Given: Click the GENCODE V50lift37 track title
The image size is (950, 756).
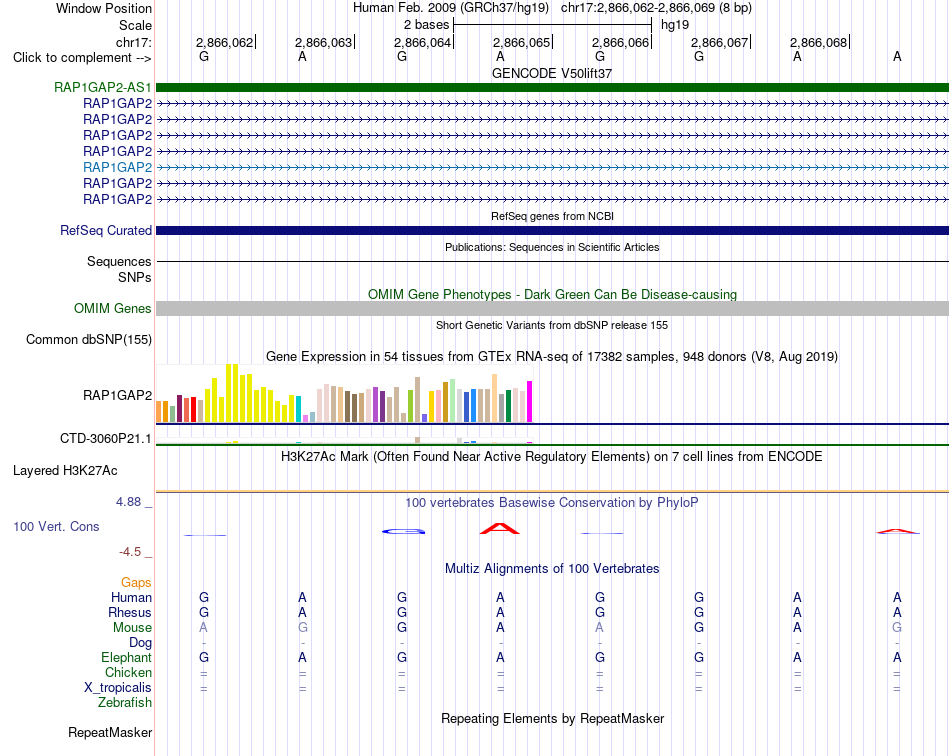Looking at the screenshot, I should point(552,73).
